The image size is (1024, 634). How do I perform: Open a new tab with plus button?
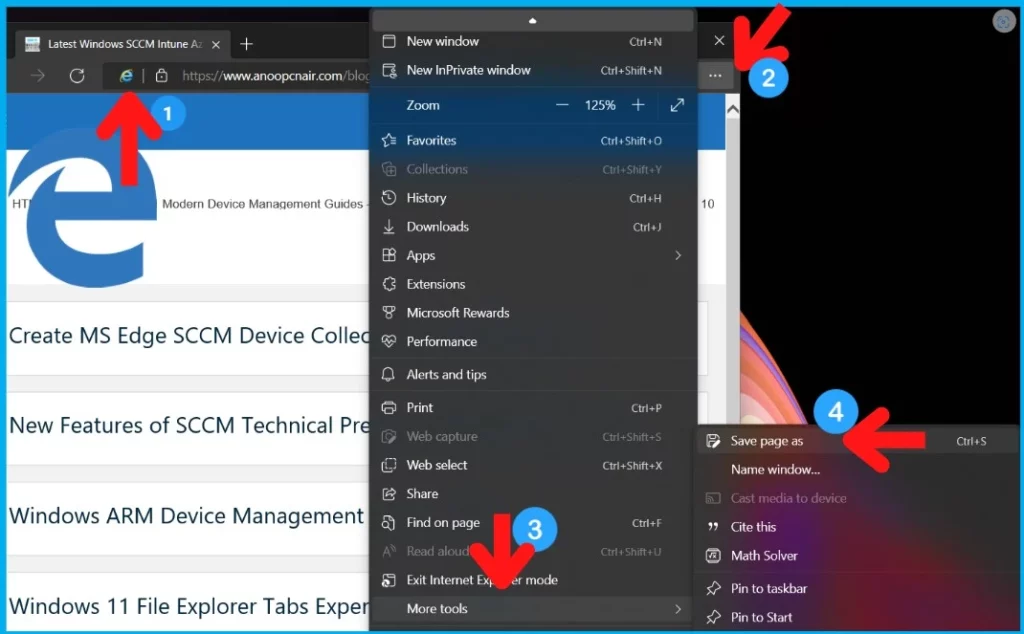246,44
